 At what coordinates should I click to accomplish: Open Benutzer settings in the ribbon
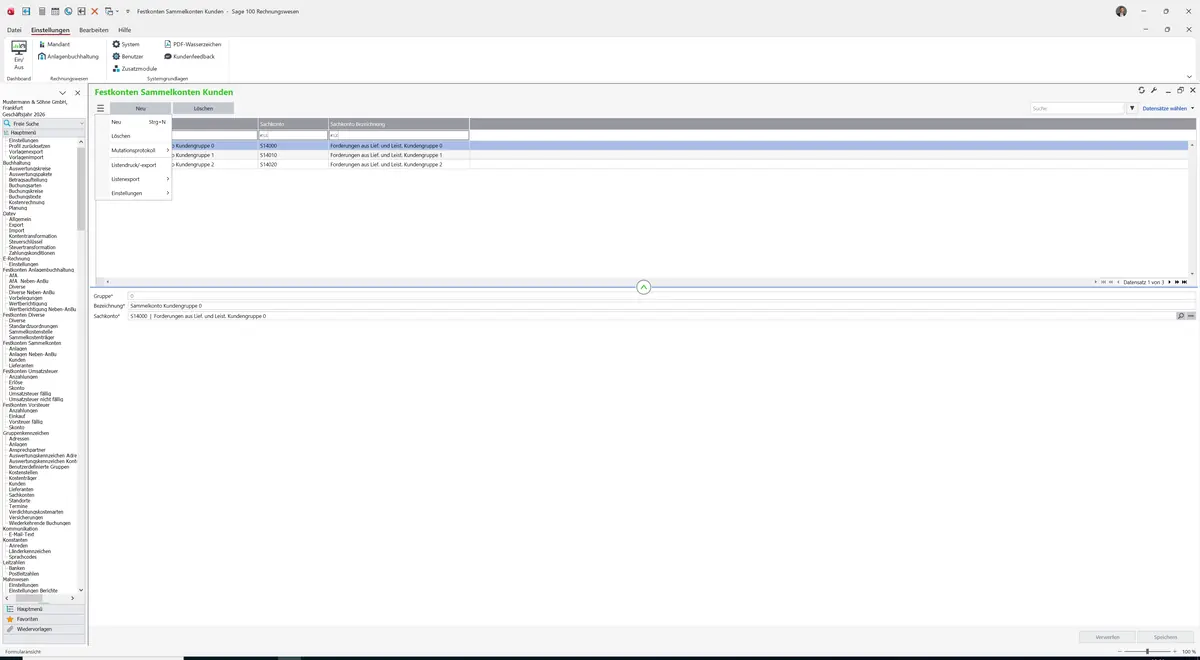(x=128, y=56)
